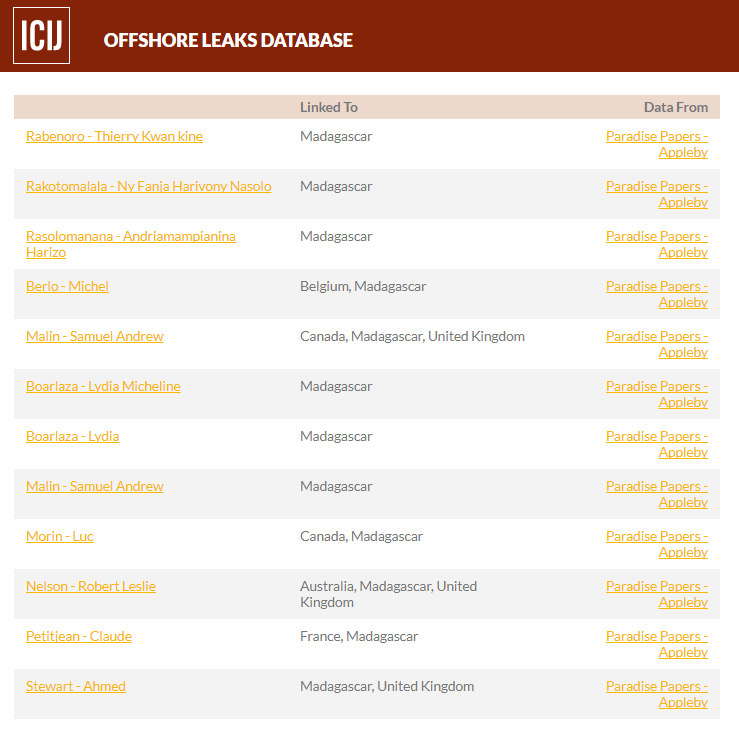
Task: Open the Stewart - Ahmed record
Action: pos(76,687)
